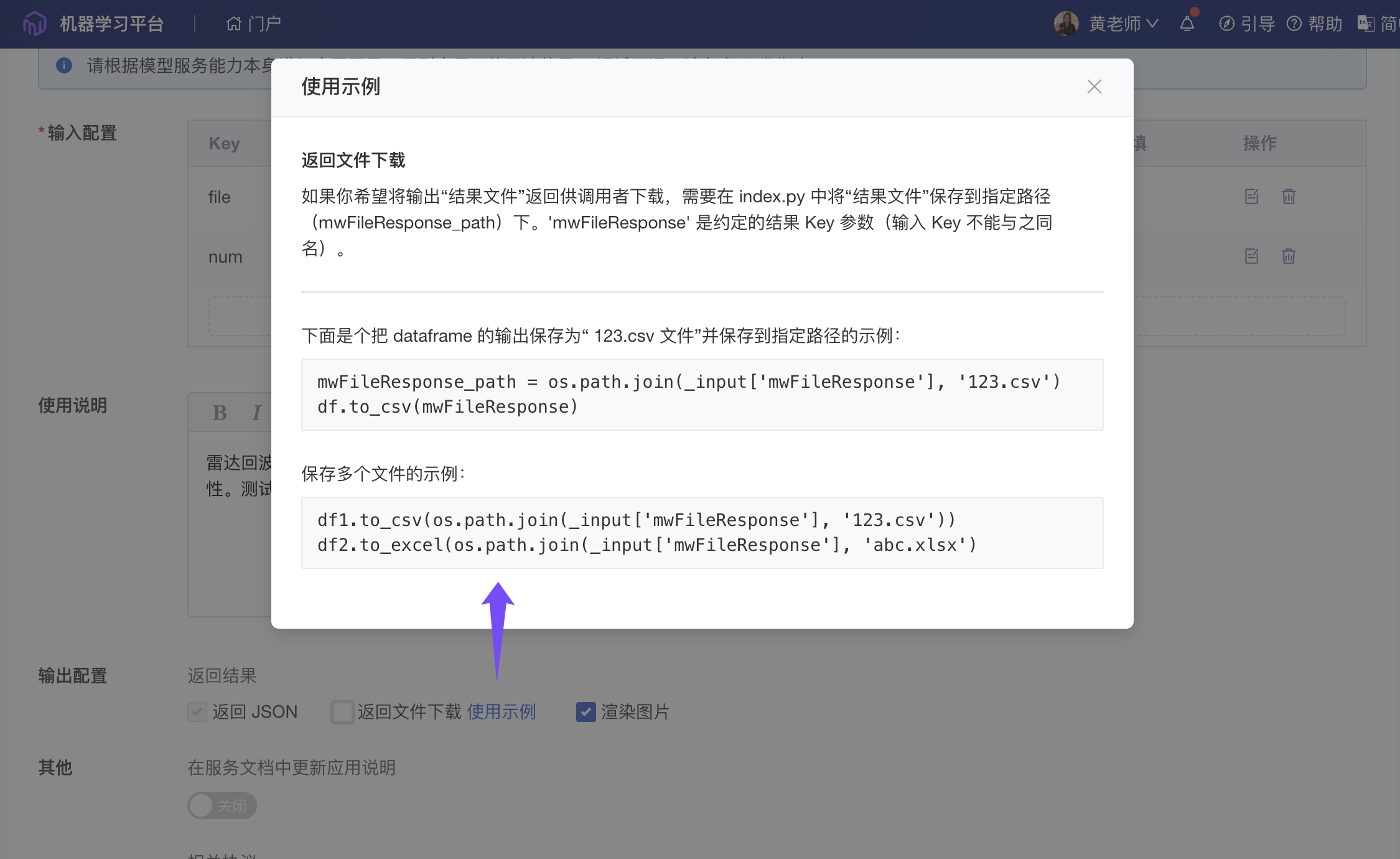Close the 使用示例 dialog
The height and width of the screenshot is (859, 1400).
tap(1094, 87)
